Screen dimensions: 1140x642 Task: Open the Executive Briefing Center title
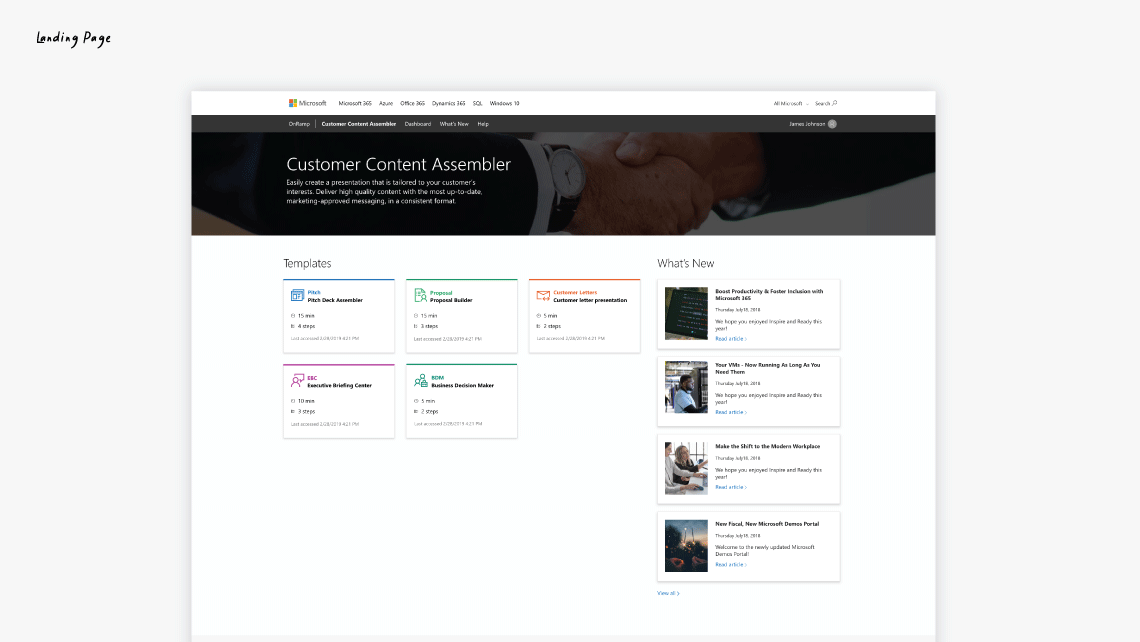[x=340, y=385]
